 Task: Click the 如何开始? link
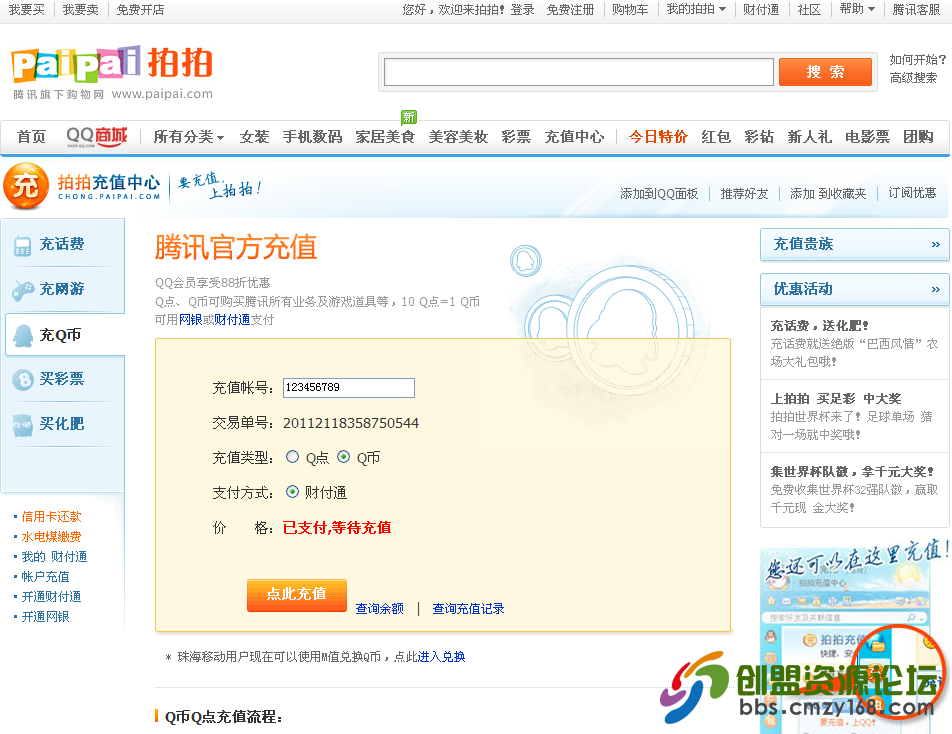pos(917,59)
